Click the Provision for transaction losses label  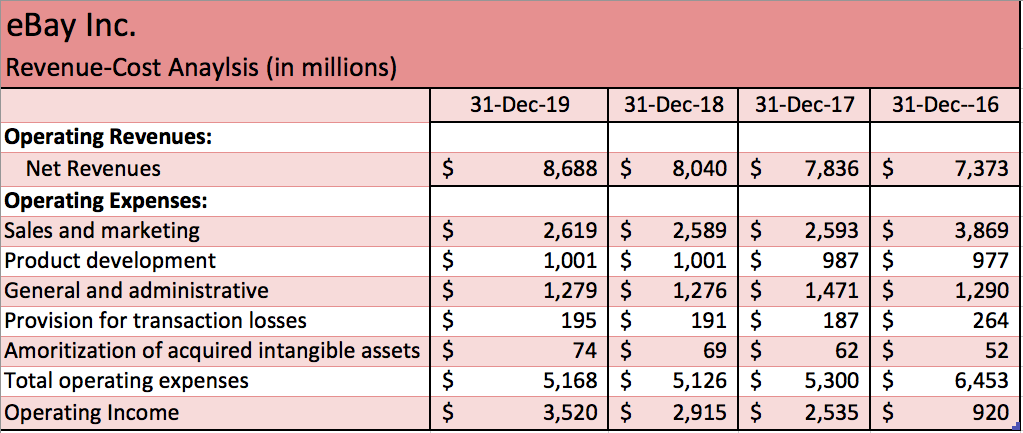(156, 321)
